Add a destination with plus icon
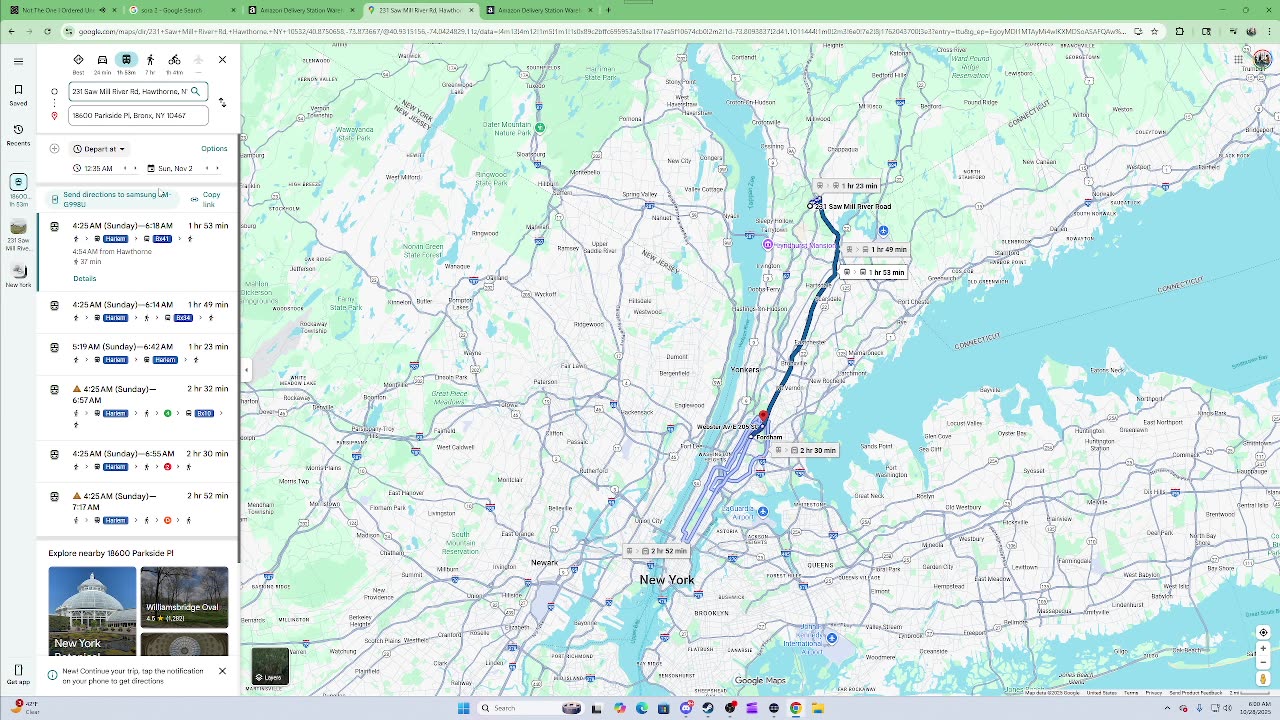1280x720 pixels. point(54,149)
